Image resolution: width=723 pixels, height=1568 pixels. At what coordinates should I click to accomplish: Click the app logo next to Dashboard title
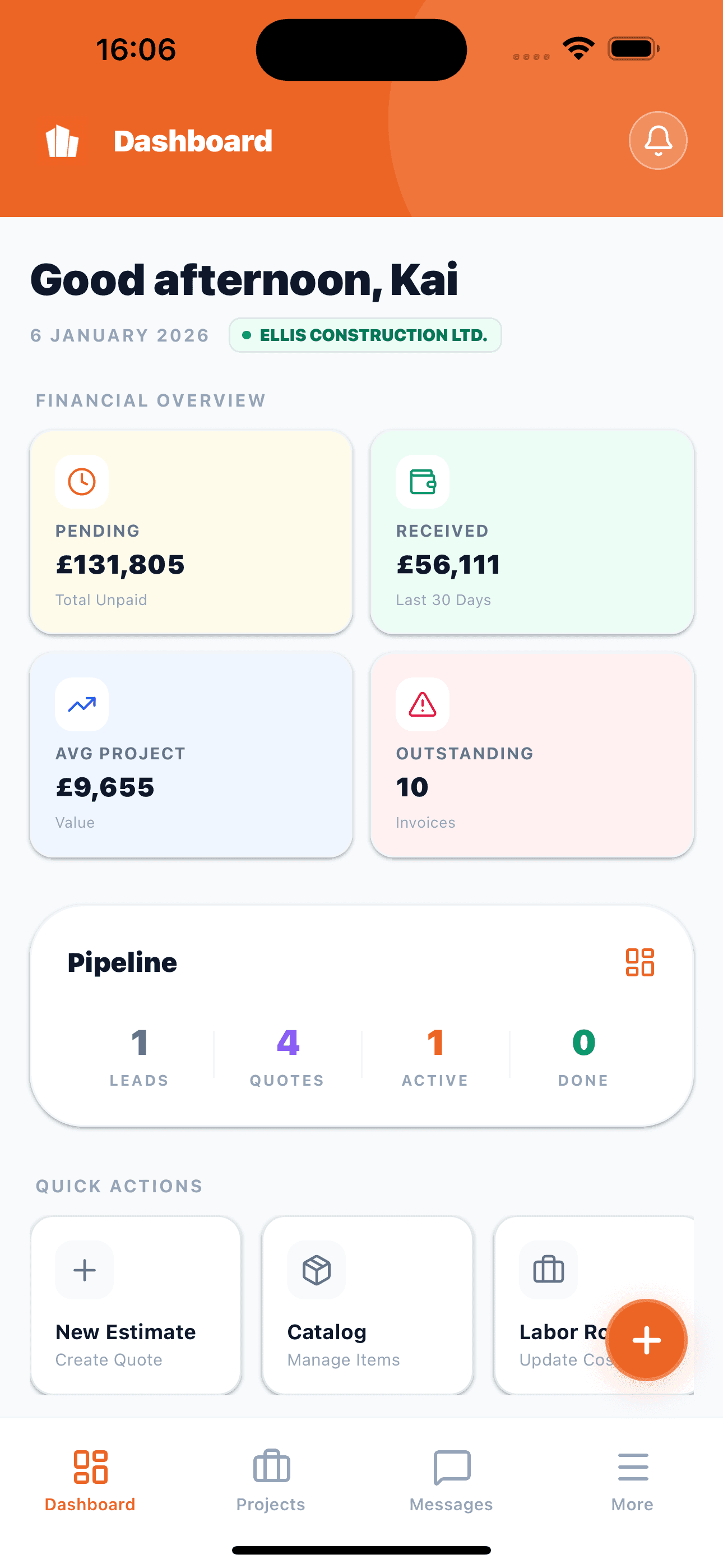tap(63, 140)
